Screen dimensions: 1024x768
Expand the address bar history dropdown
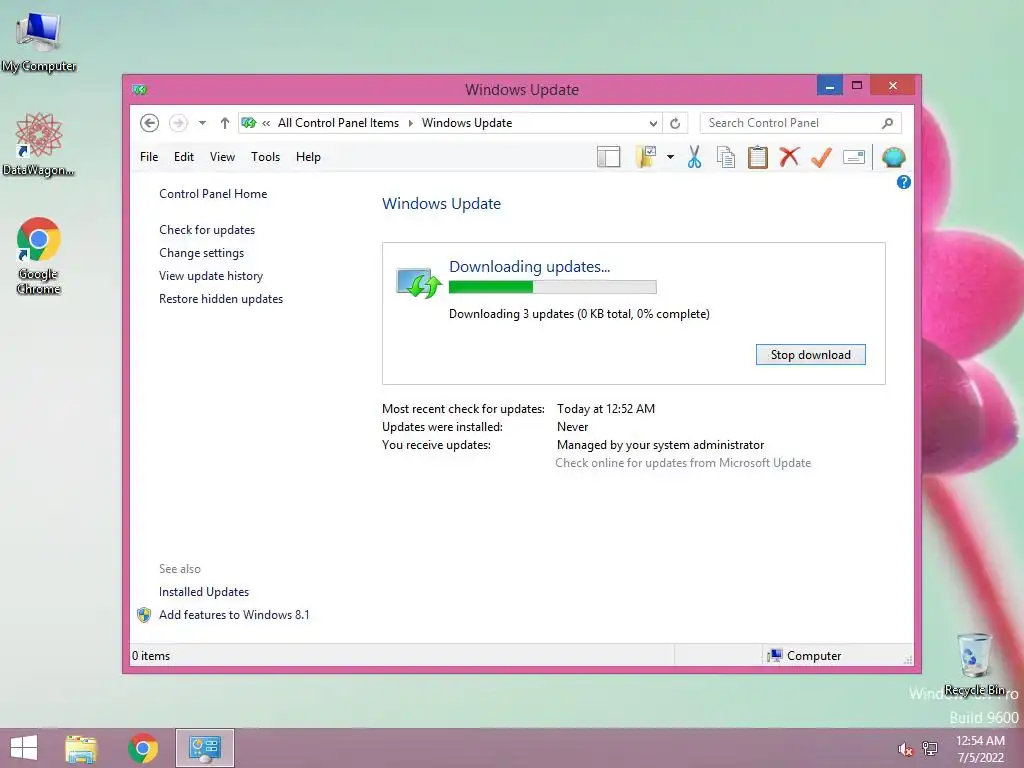pos(653,123)
